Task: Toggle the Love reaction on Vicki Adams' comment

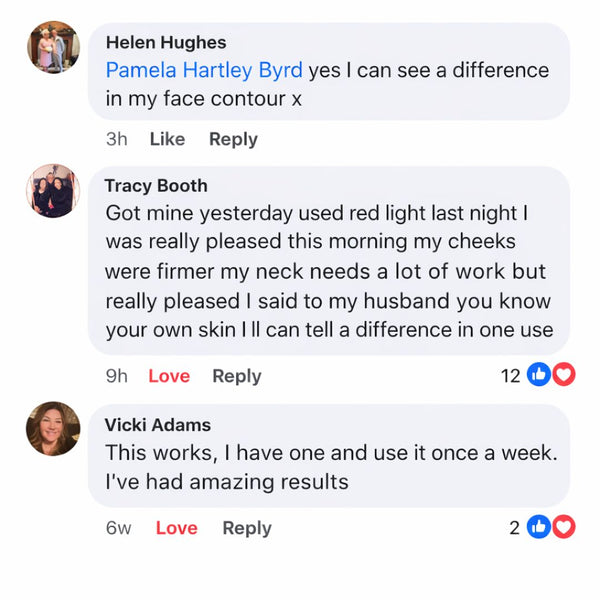Action: 176,528
